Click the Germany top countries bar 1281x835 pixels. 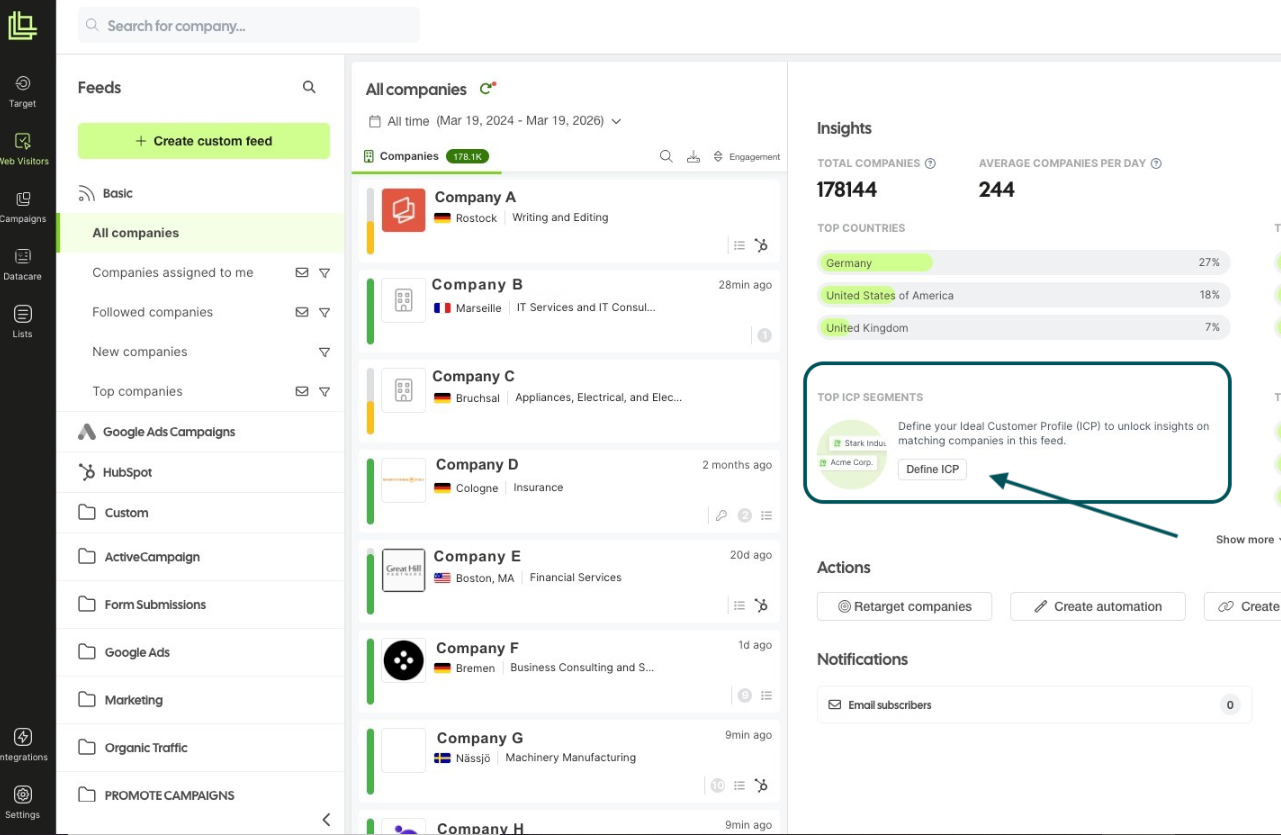(x=1023, y=263)
